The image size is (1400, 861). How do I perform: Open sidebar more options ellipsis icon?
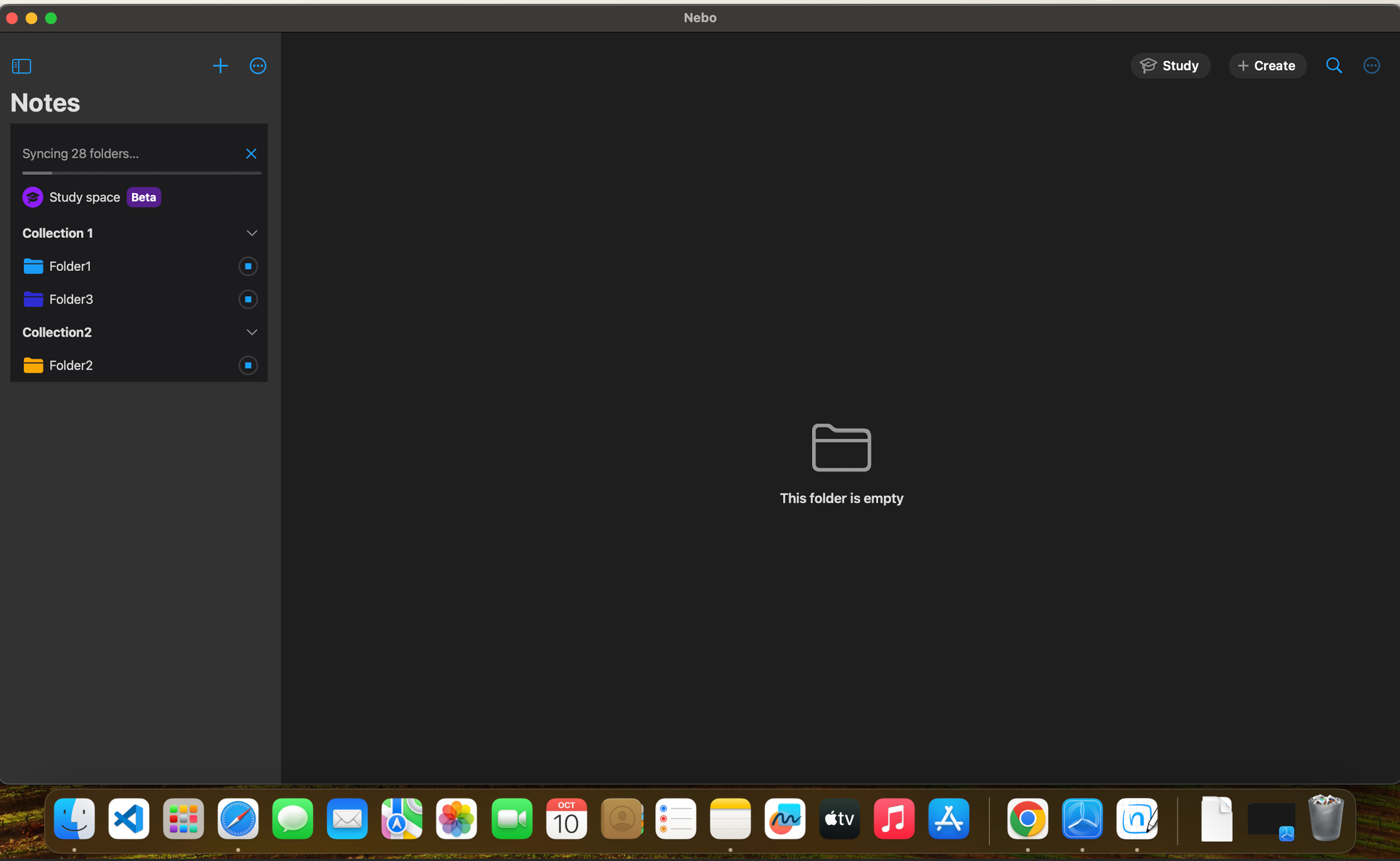pyautogui.click(x=258, y=66)
